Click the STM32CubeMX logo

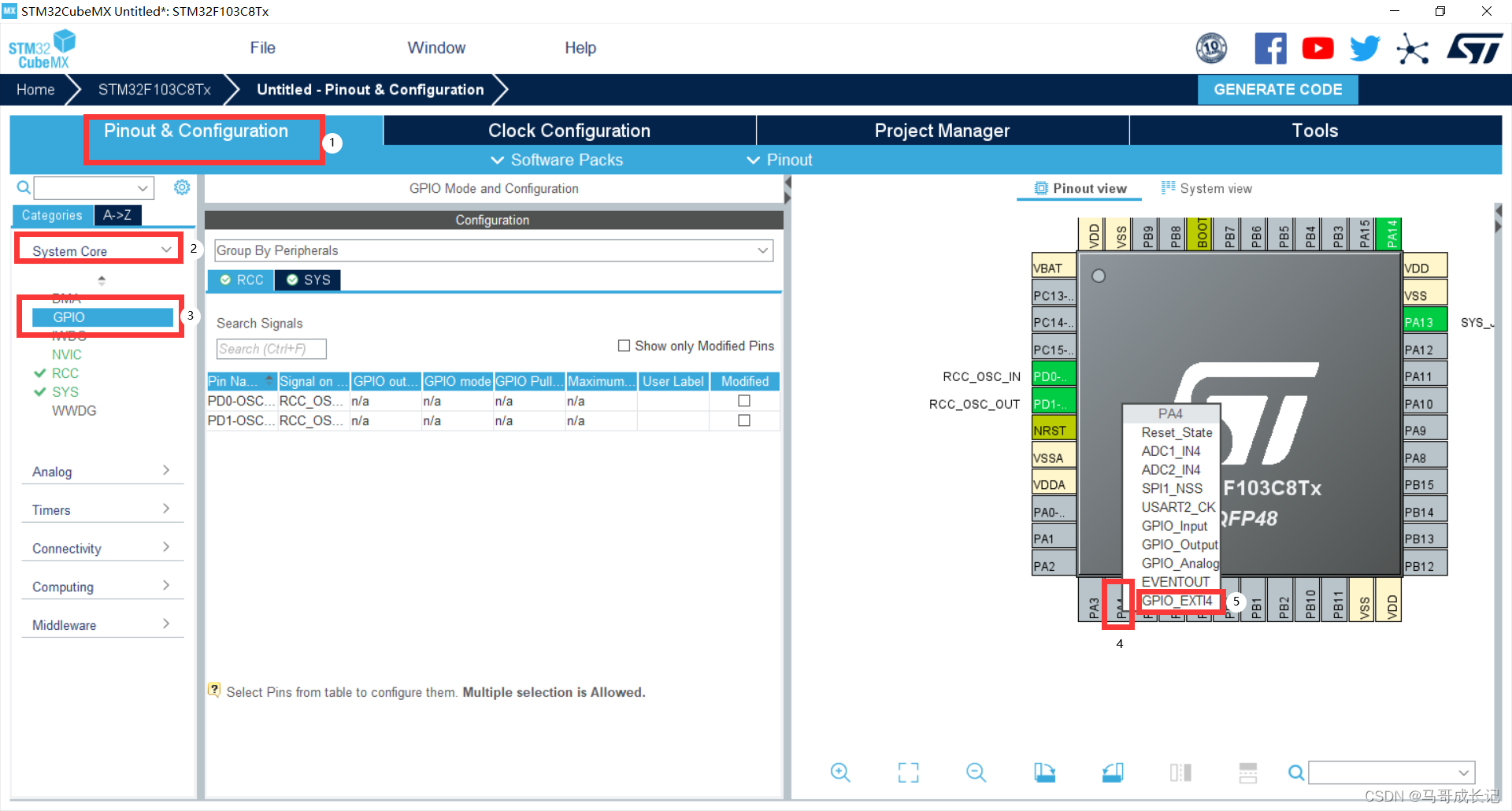pos(42,49)
